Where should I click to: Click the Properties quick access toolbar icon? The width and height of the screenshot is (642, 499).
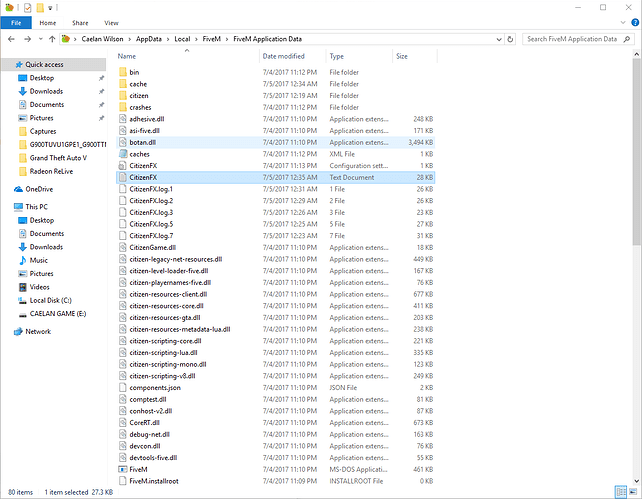[27, 7]
